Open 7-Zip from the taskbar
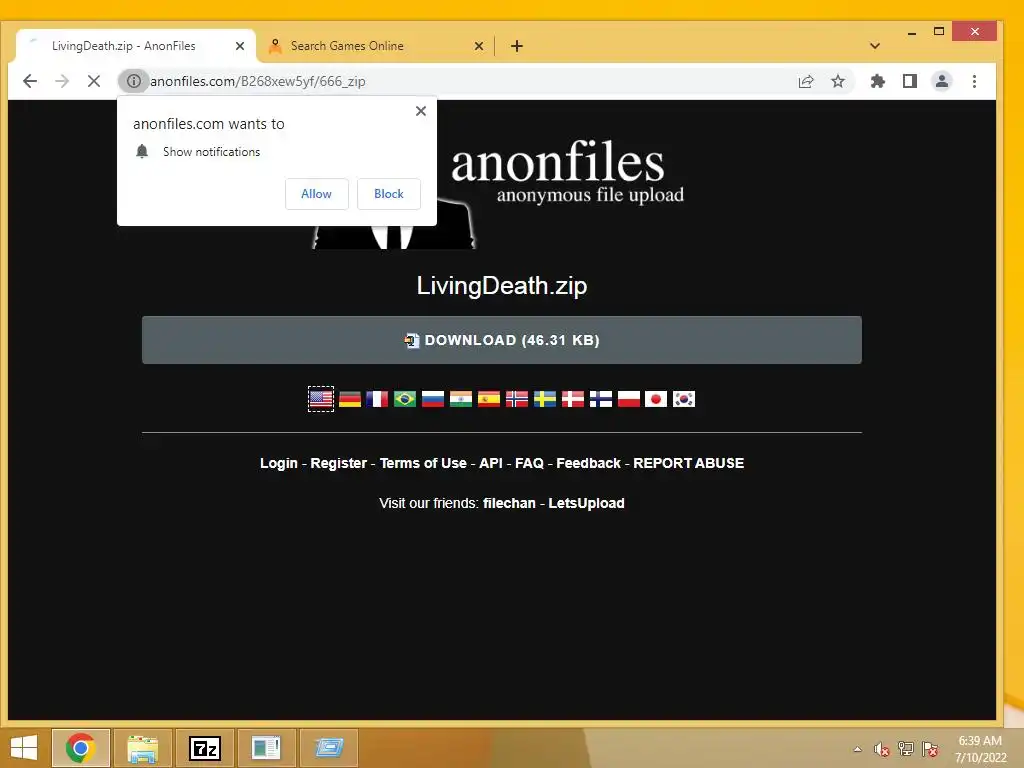 click(204, 748)
